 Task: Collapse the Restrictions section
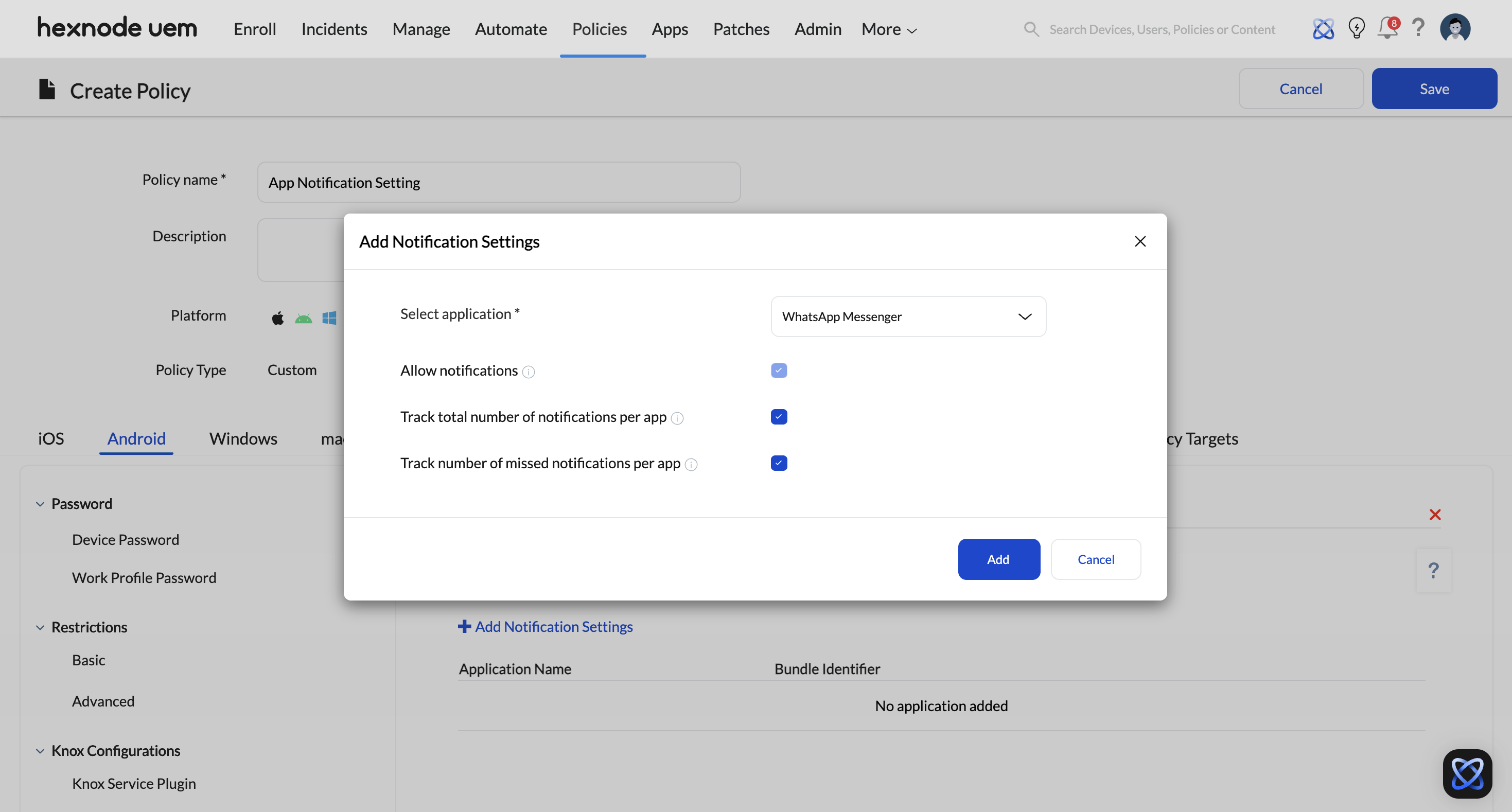point(40,627)
